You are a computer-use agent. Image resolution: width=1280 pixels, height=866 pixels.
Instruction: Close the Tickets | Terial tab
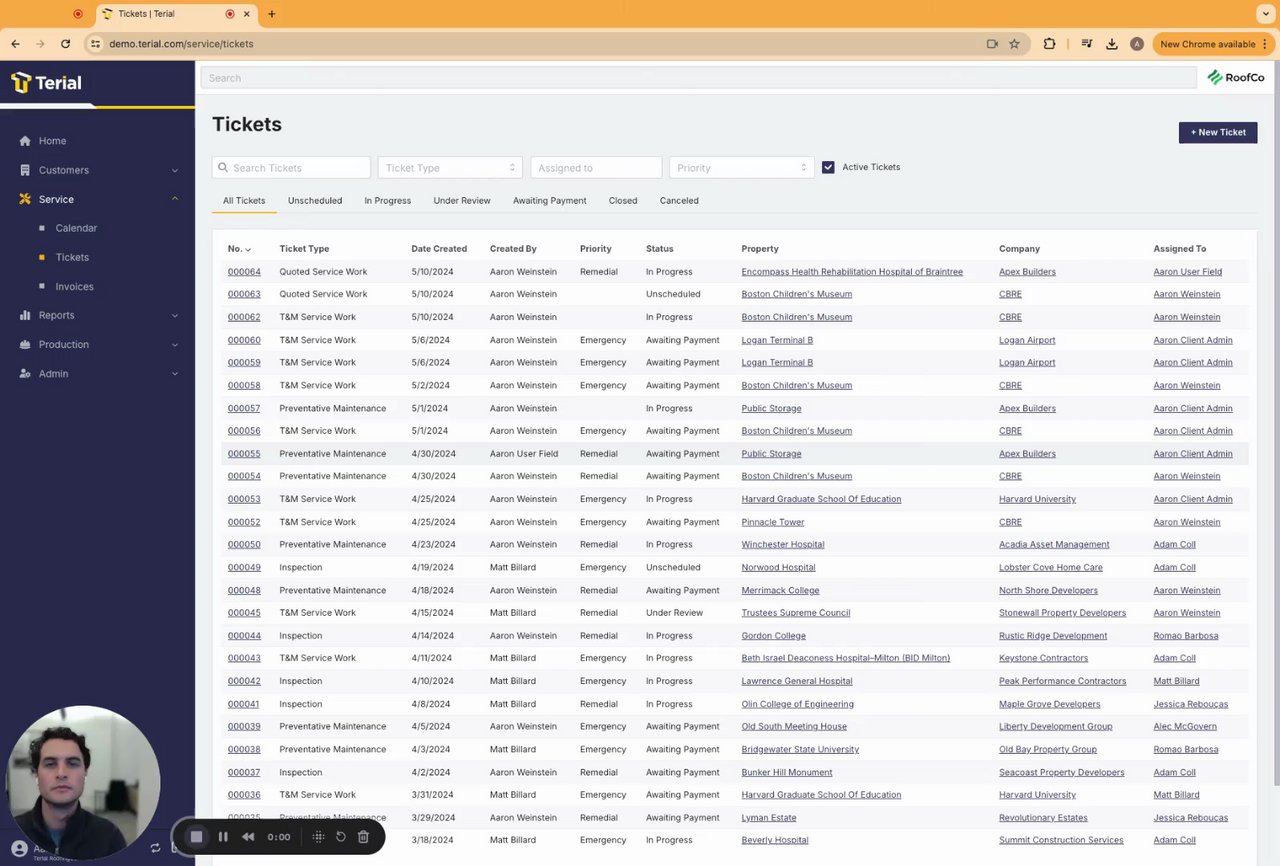pyautogui.click(x=246, y=14)
